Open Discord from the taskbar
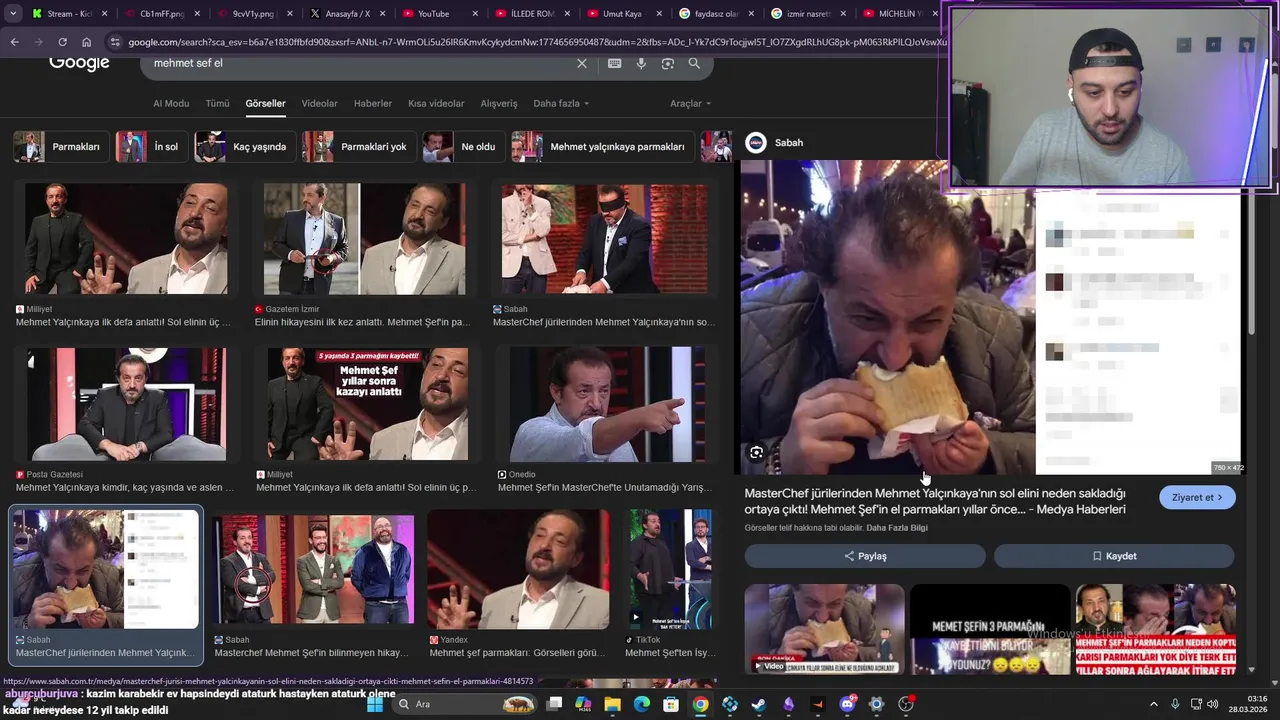This screenshot has height=720, width=1280. click(847, 704)
